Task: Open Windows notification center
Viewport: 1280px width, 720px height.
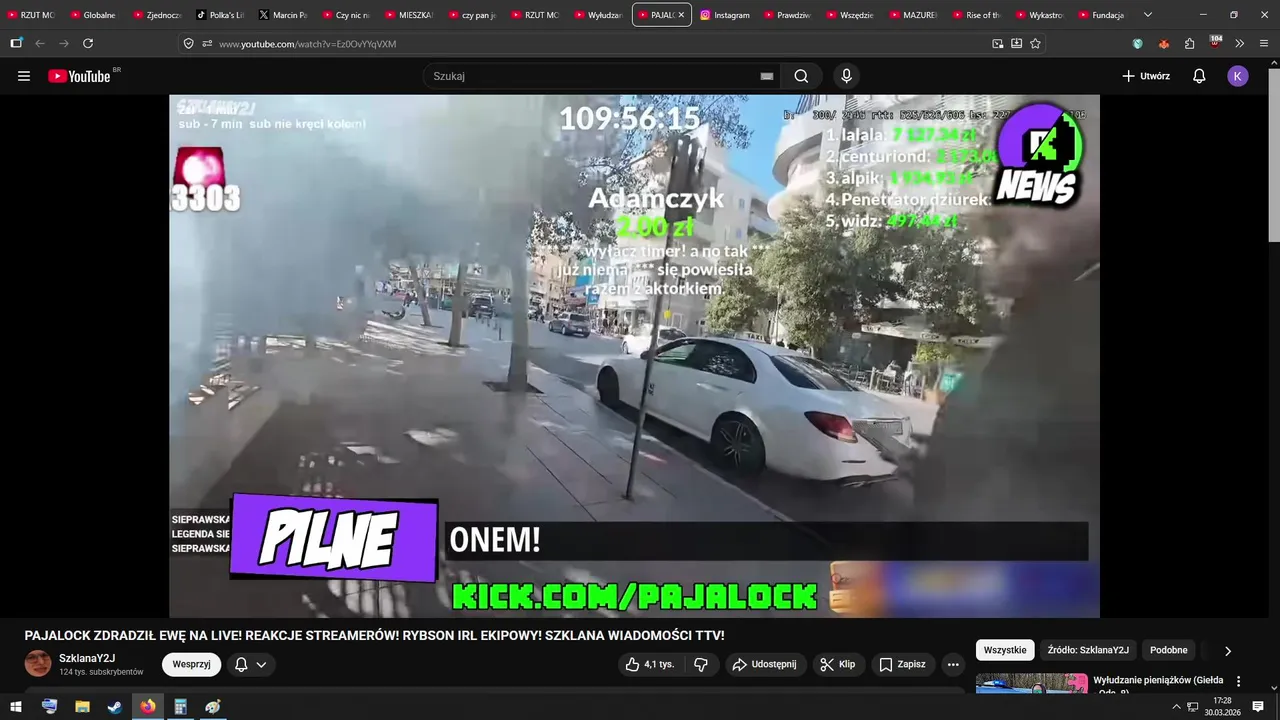Action: pyautogui.click(x=1258, y=707)
